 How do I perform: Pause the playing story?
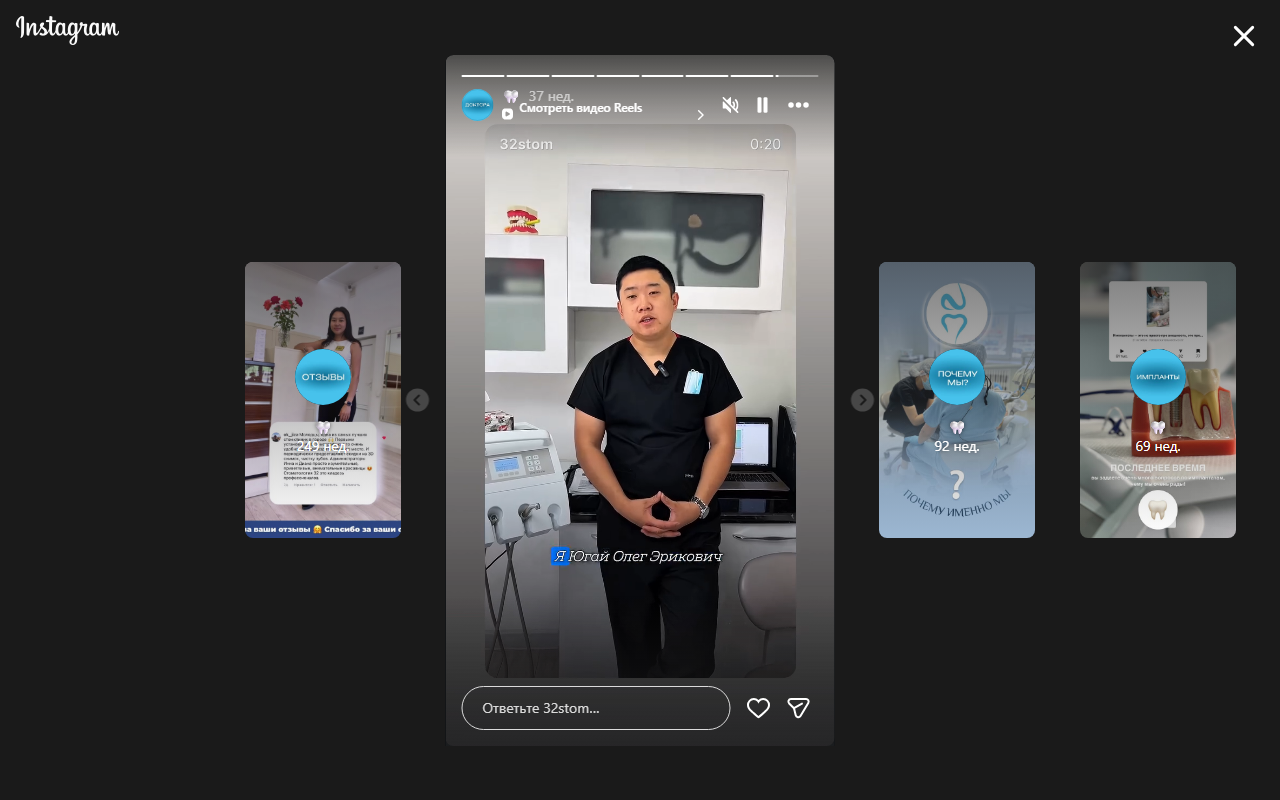click(762, 105)
